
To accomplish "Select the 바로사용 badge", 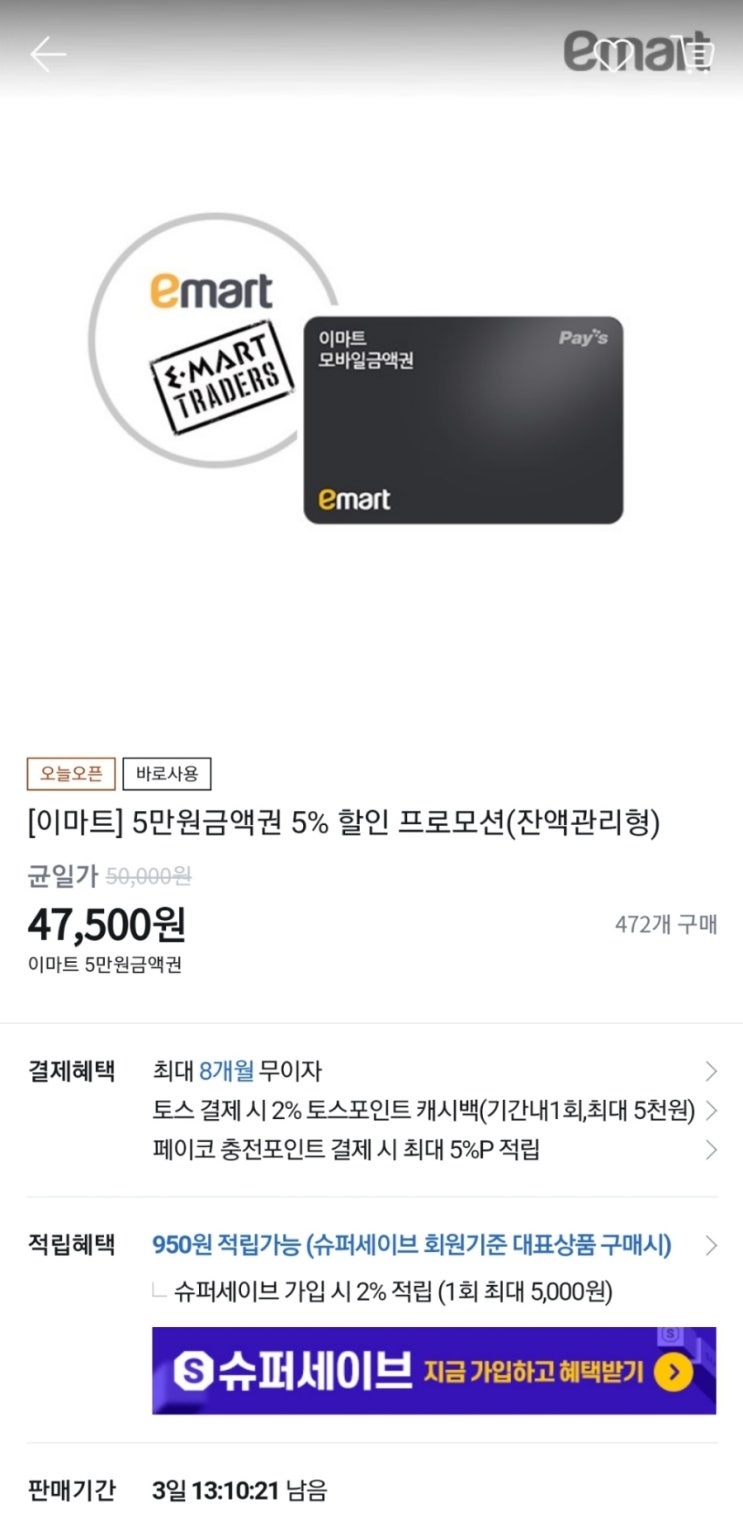I will 167,773.
